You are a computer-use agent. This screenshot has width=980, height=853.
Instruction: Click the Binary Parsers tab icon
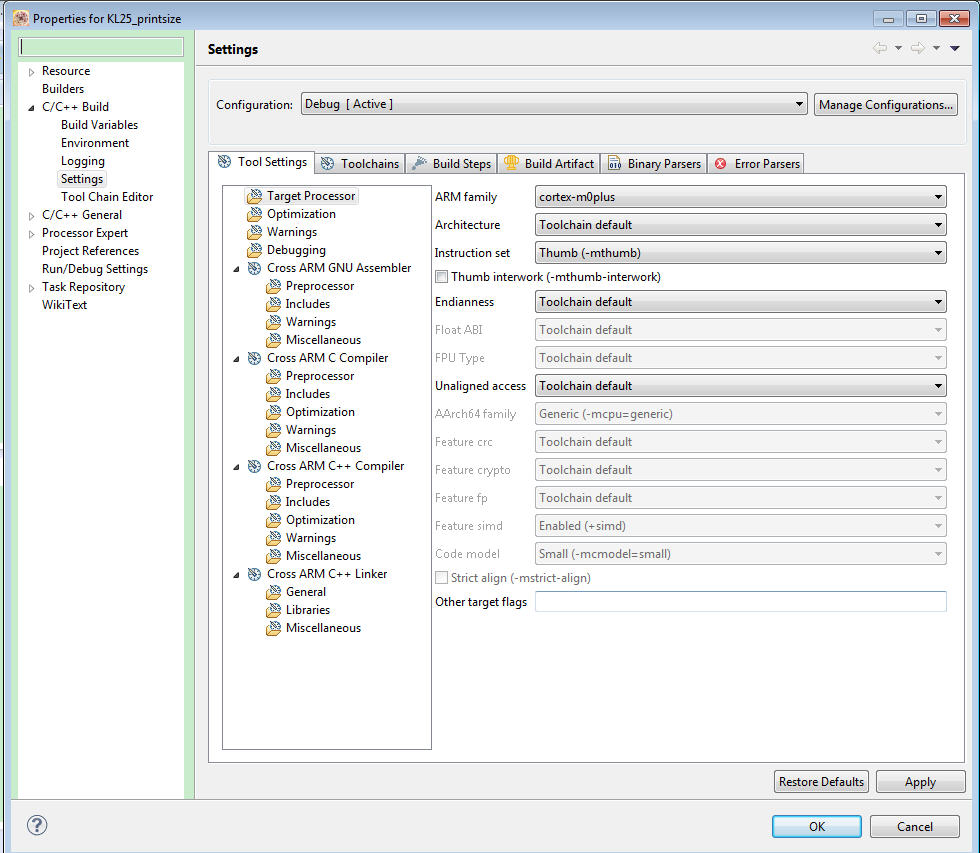614,163
